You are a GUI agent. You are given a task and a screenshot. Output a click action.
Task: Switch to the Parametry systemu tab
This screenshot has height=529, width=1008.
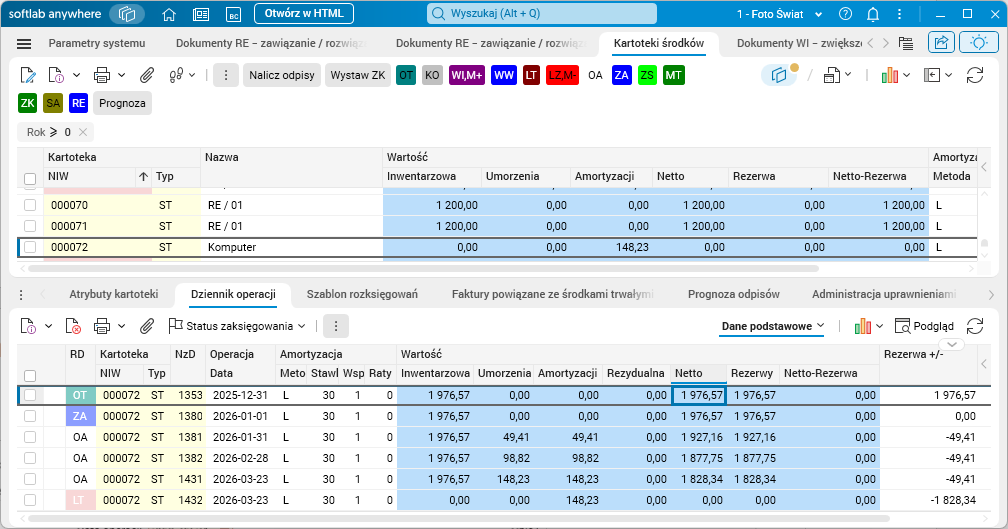pyautogui.click(x=97, y=44)
